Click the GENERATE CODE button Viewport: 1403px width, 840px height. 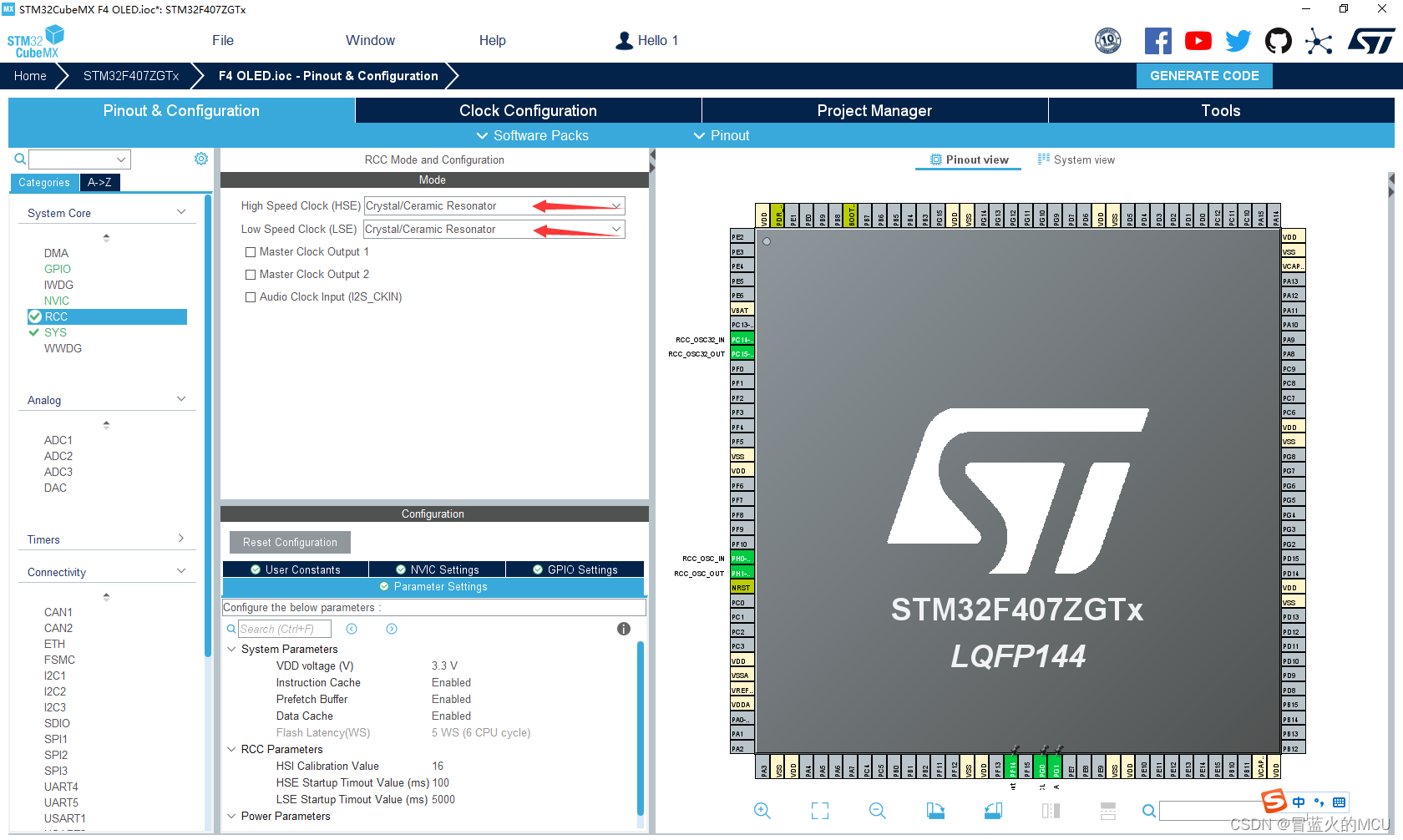point(1204,75)
